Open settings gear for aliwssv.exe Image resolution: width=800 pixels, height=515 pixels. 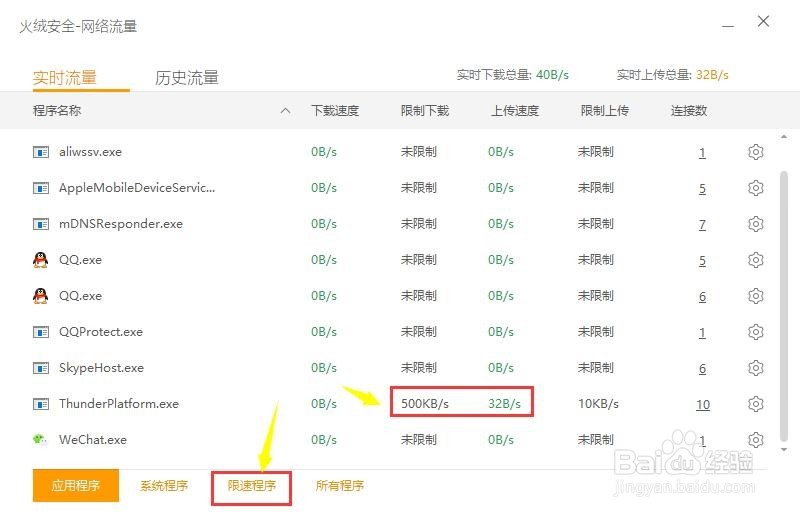[x=756, y=152]
